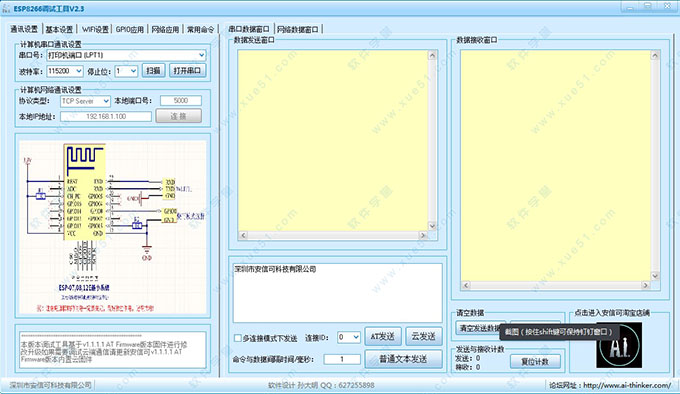Click the 普通文本发送 button
Viewport: 680px width, 394px height.
(403, 359)
